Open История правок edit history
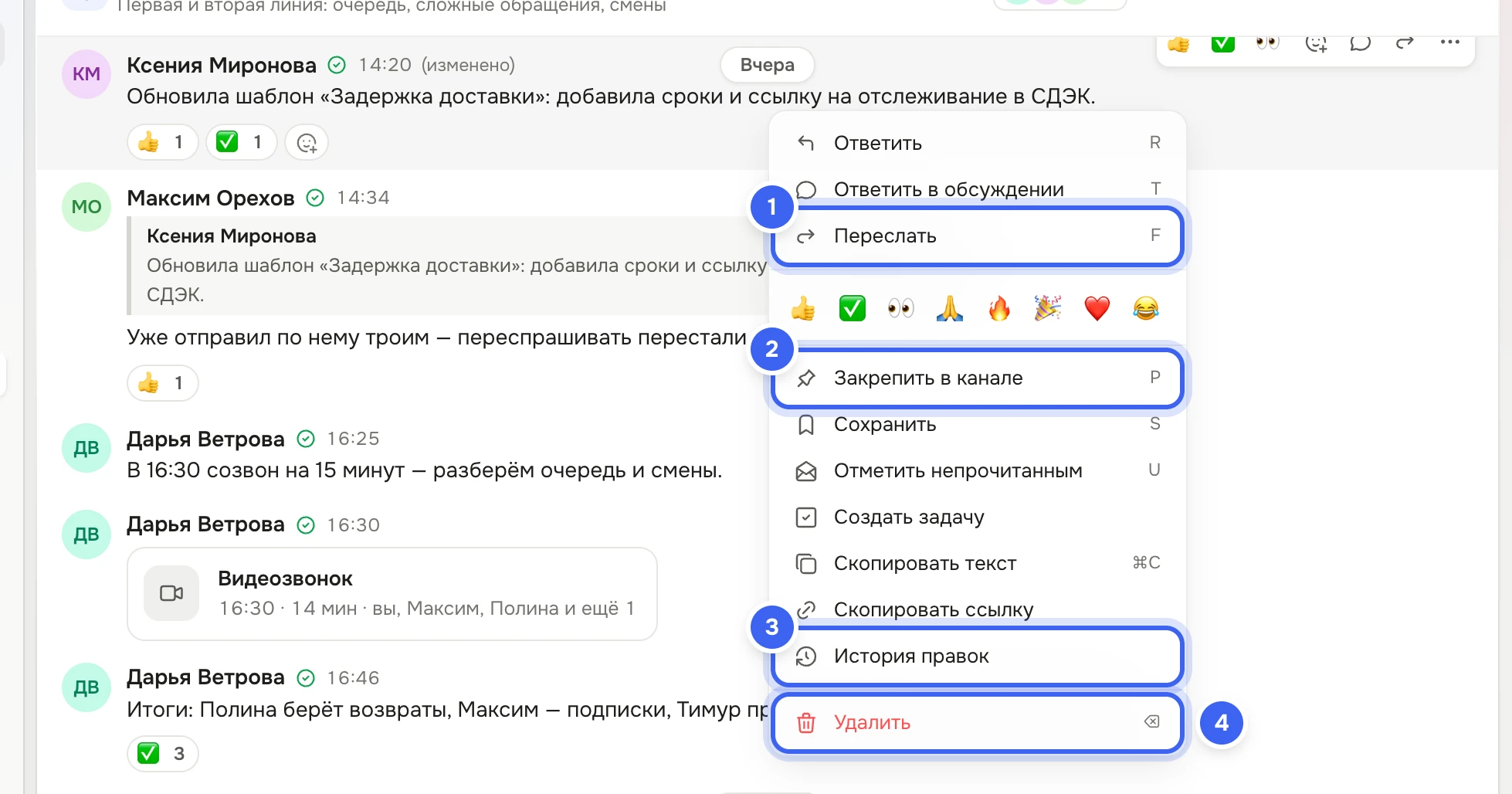 977,656
